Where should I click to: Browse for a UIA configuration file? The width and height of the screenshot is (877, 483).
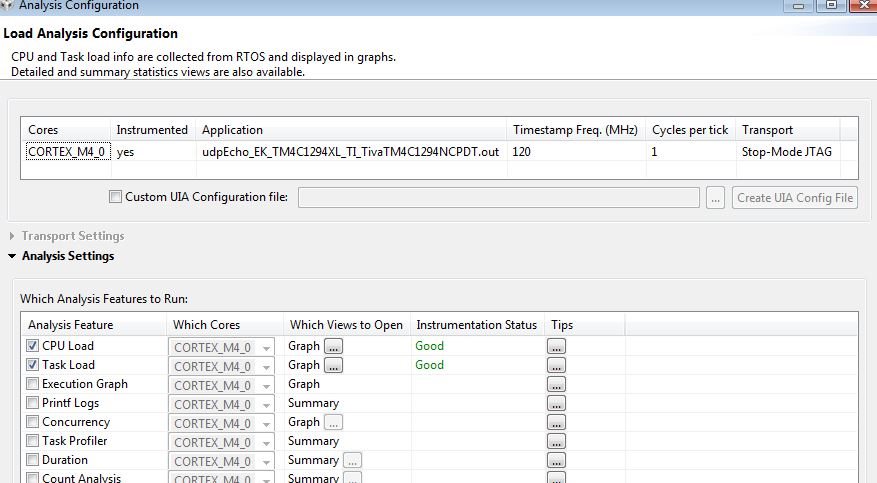pyautogui.click(x=715, y=197)
